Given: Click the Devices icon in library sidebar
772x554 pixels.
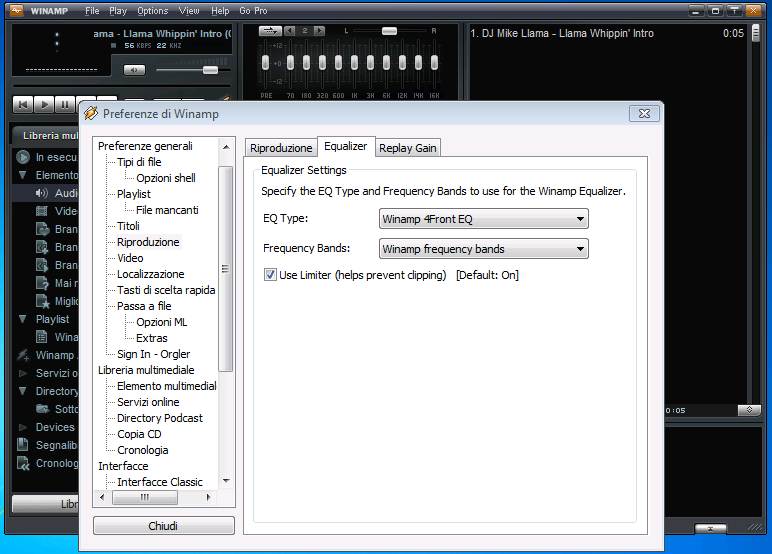Looking at the screenshot, I should [22, 427].
